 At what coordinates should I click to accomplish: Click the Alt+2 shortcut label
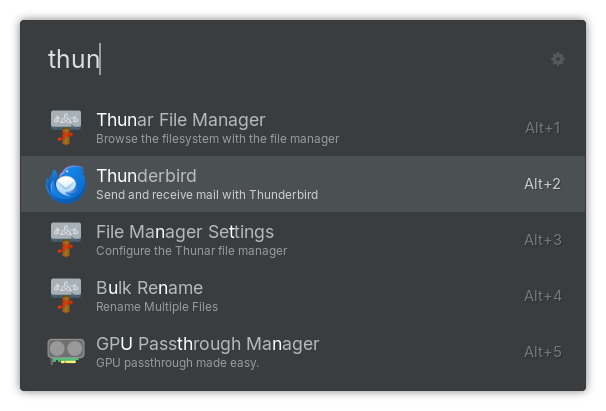click(542, 184)
